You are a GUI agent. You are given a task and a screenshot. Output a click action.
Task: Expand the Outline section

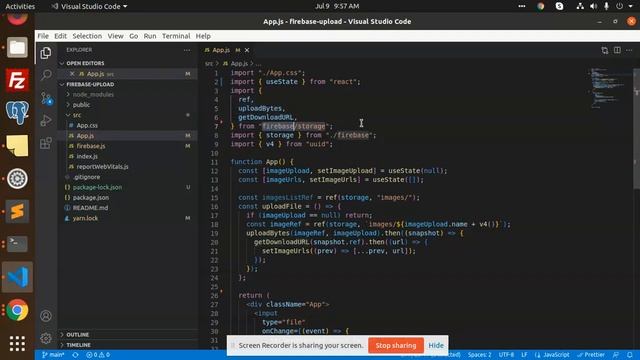[x=78, y=335]
